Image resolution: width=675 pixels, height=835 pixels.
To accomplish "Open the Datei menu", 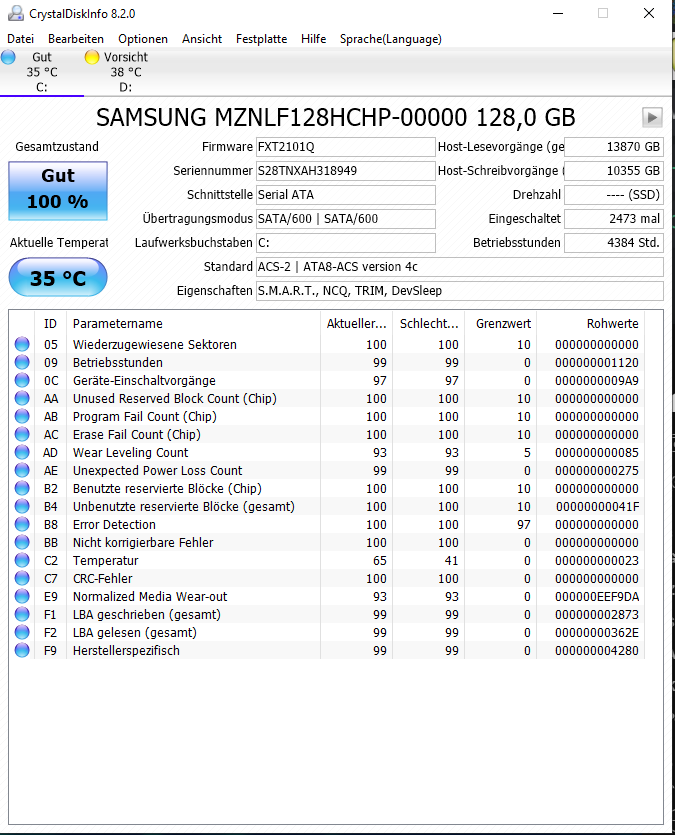I will (21, 39).
